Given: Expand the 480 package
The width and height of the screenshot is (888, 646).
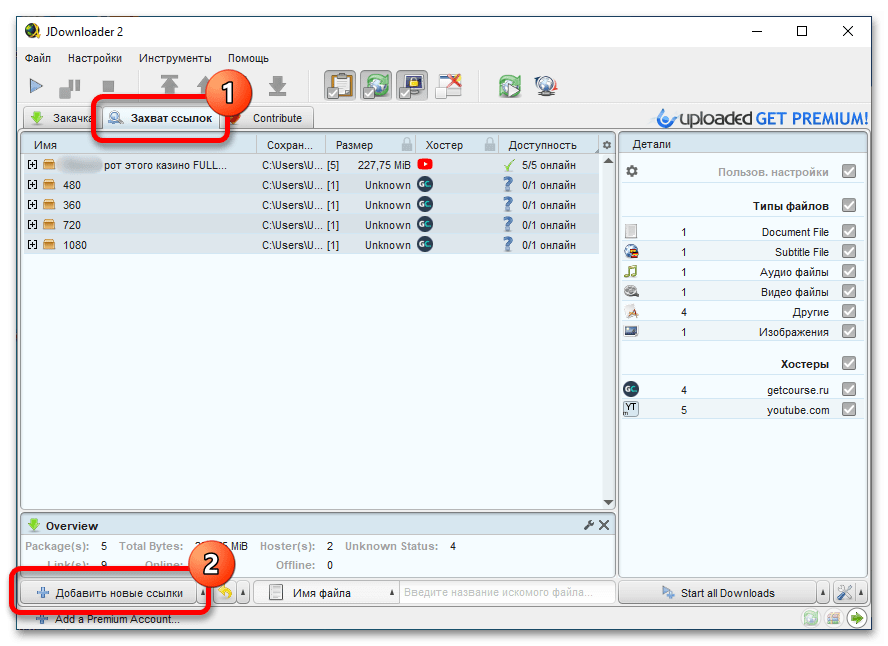Looking at the screenshot, I should 32,185.
